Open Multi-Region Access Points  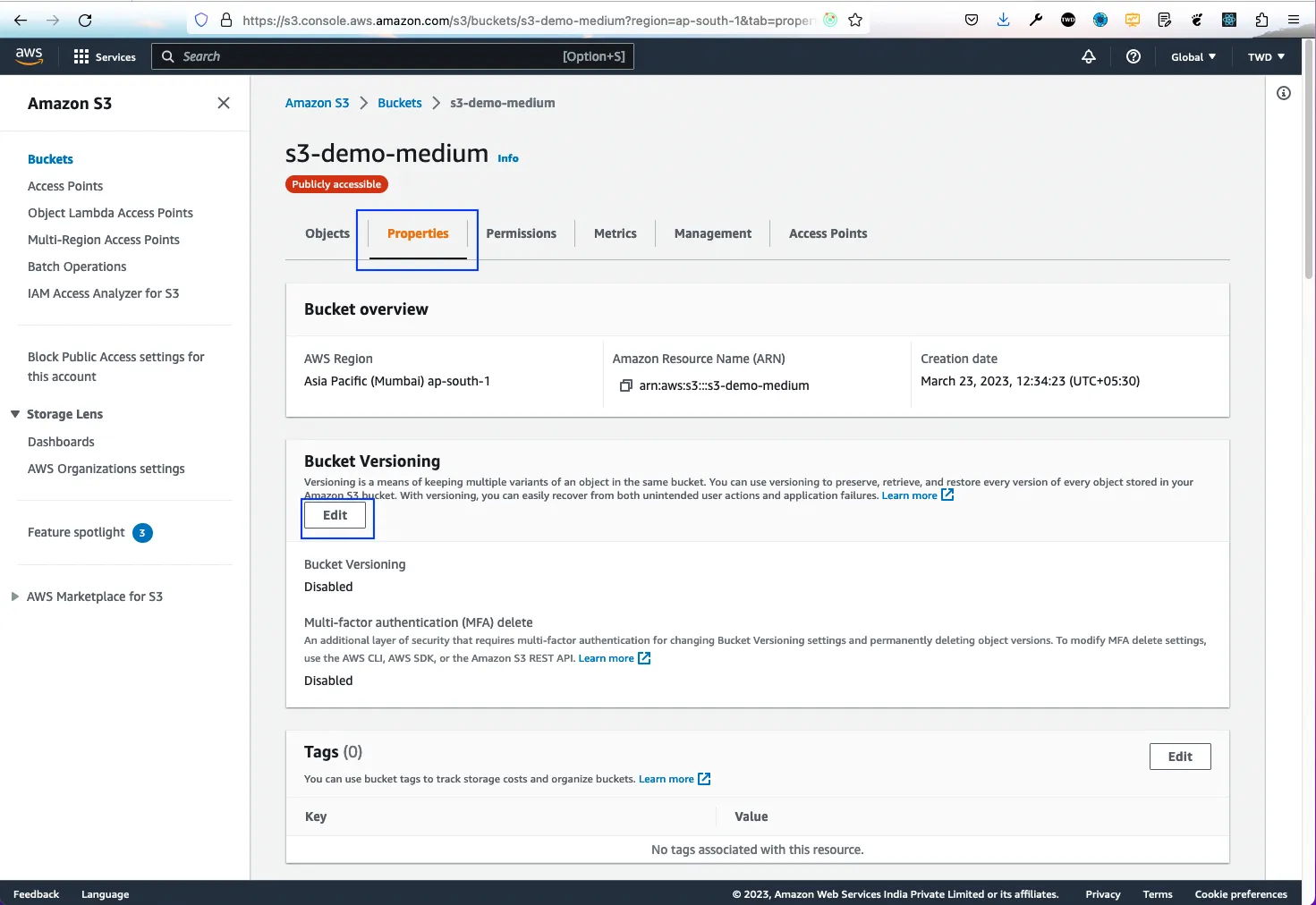pos(104,240)
